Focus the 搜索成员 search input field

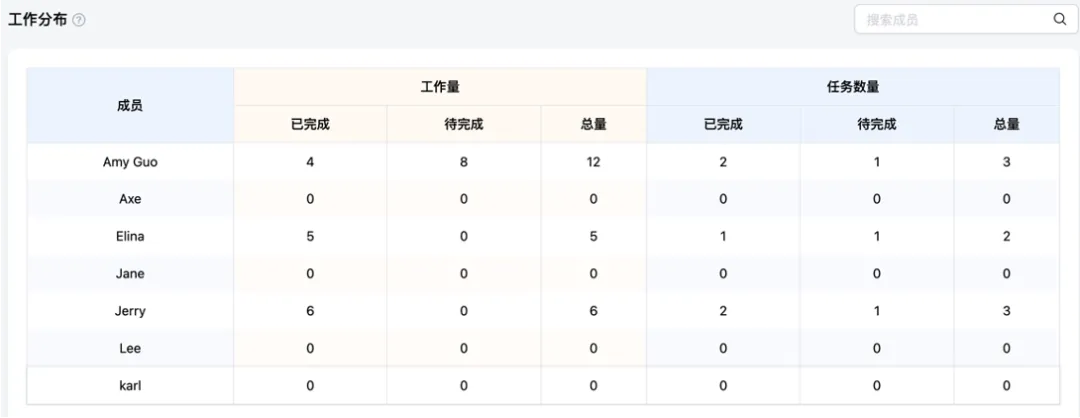point(950,19)
